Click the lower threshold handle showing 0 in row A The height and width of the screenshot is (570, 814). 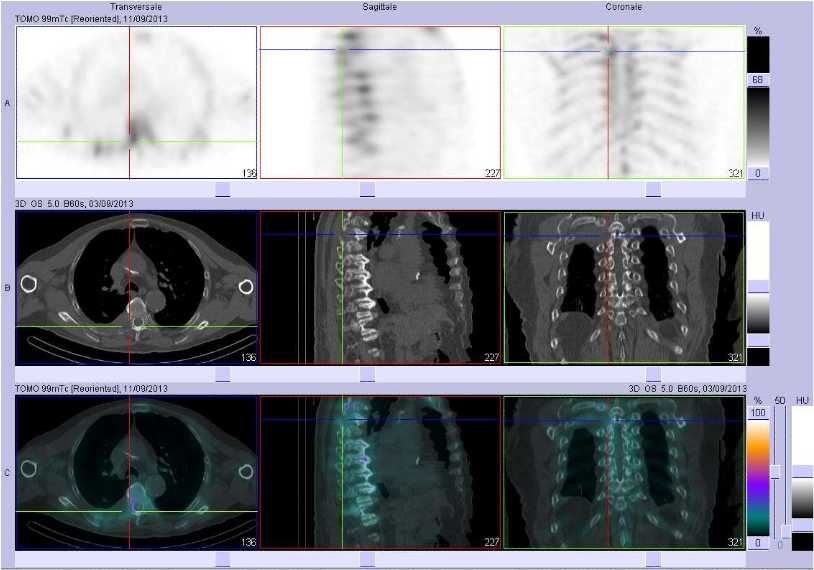click(758, 173)
